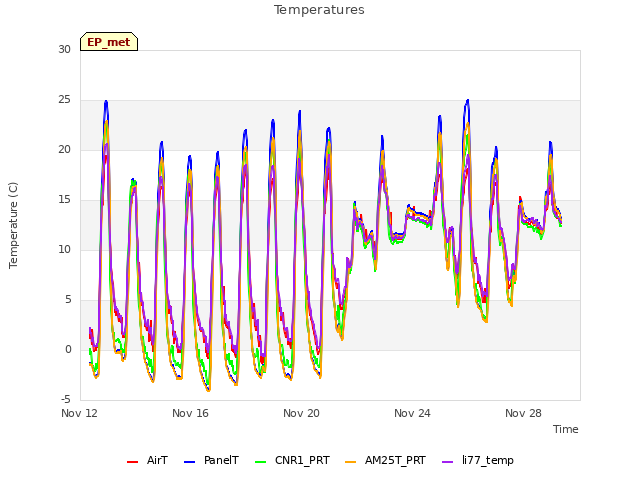Click the EP_met label box

pyautogui.click(x=109, y=42)
